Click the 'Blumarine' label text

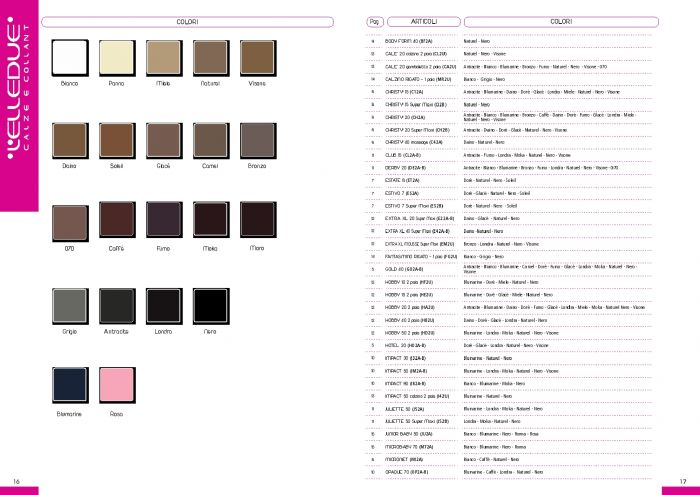coord(69,414)
